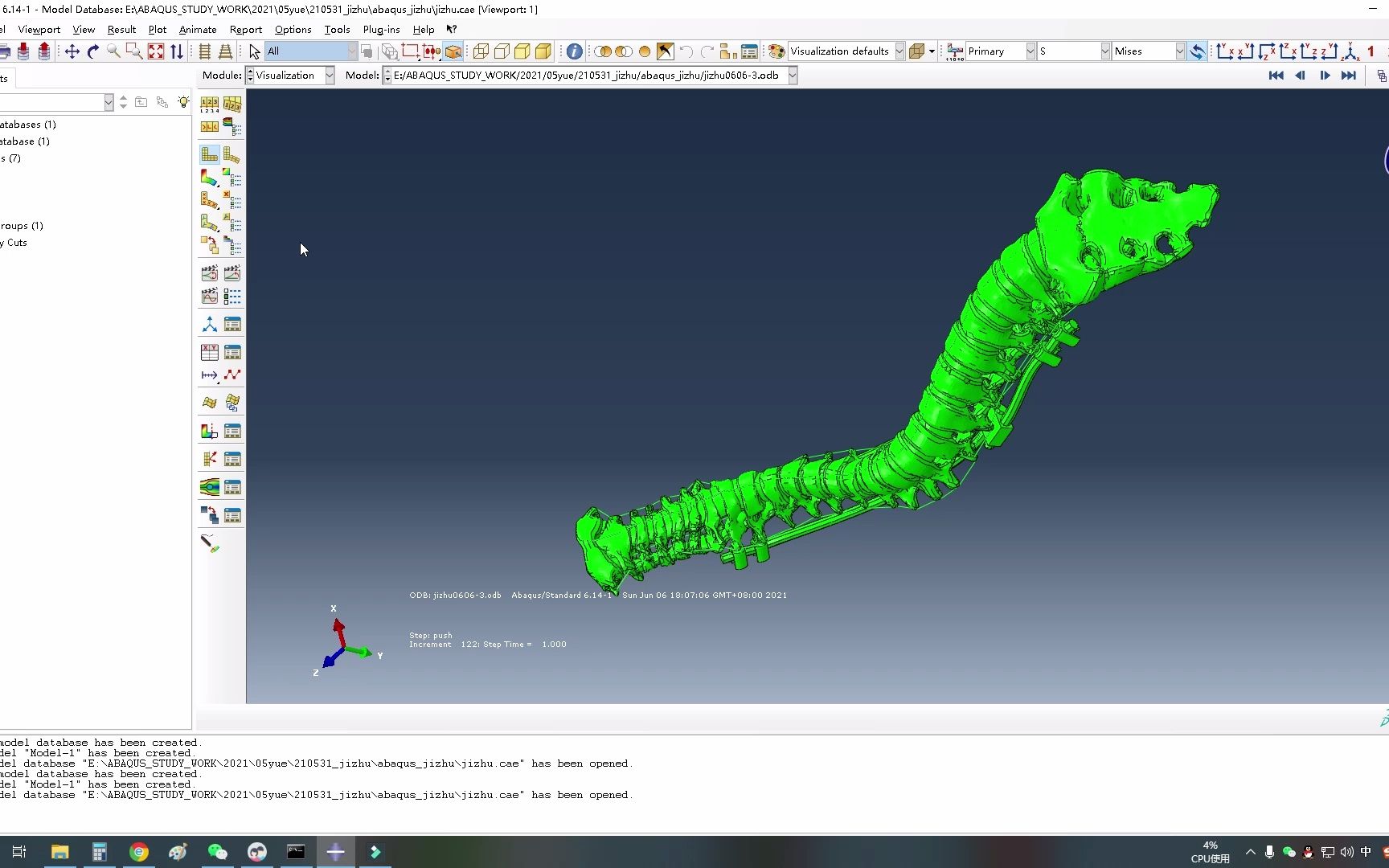Viewport: 1389px width, 868px height.
Task: Expand the translucency cube dropdown arrow
Action: click(x=932, y=51)
